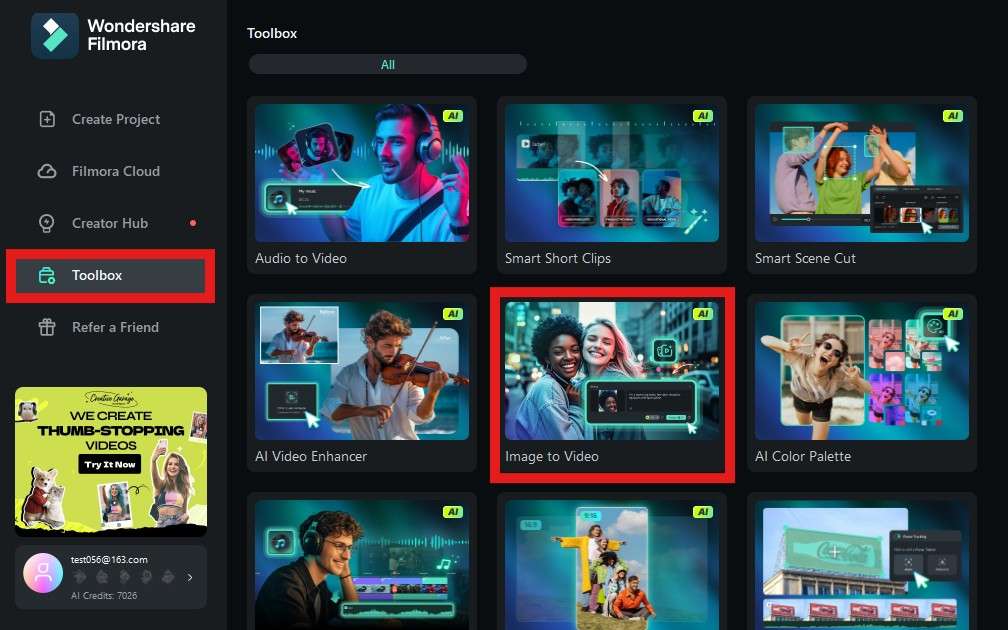Viewport: 1008px width, 630px height.
Task: Click AI badge on AI Color Palette card
Action: click(x=953, y=314)
